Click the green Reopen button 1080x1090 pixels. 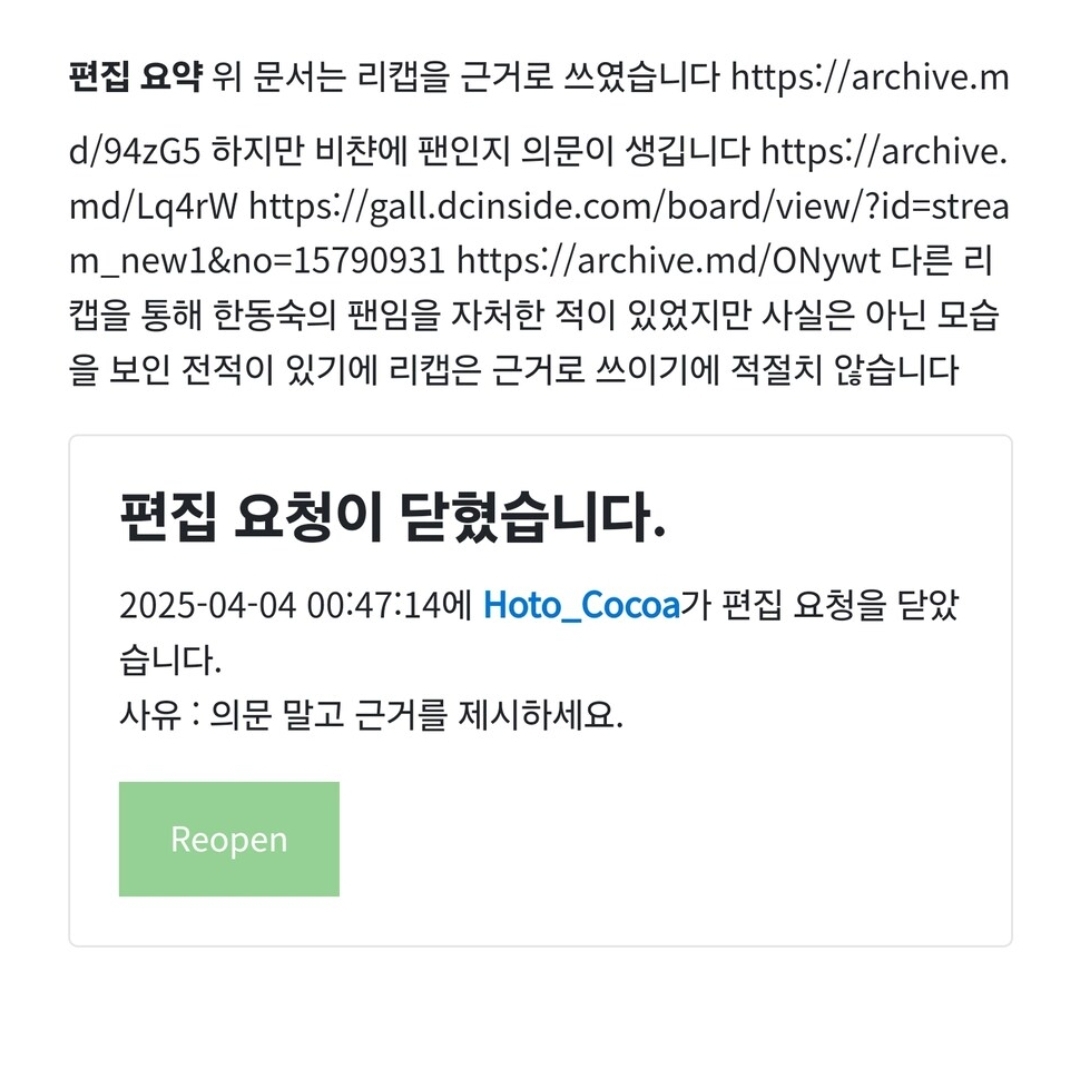pyautogui.click(x=229, y=839)
